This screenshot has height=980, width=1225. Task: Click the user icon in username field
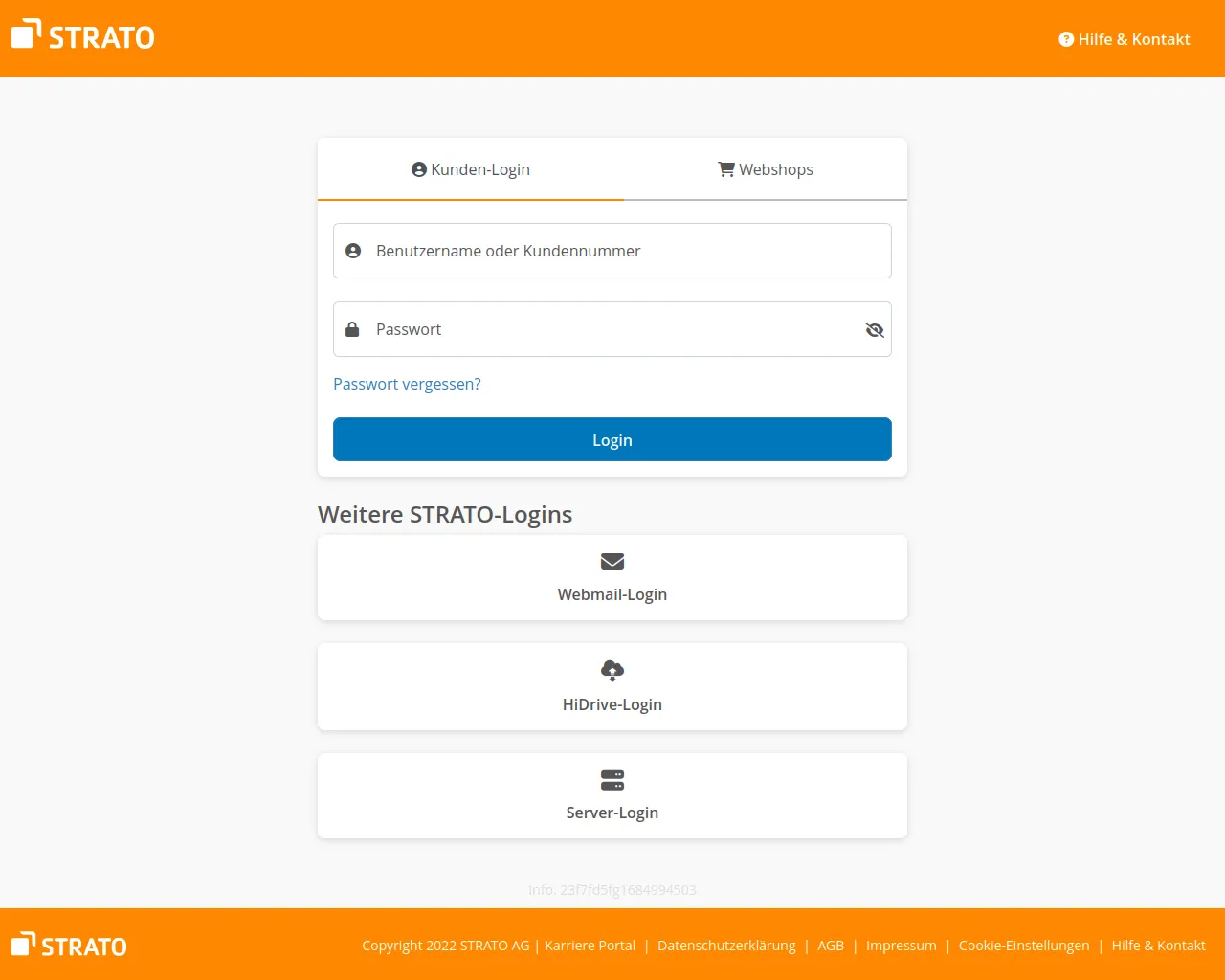pos(353,251)
